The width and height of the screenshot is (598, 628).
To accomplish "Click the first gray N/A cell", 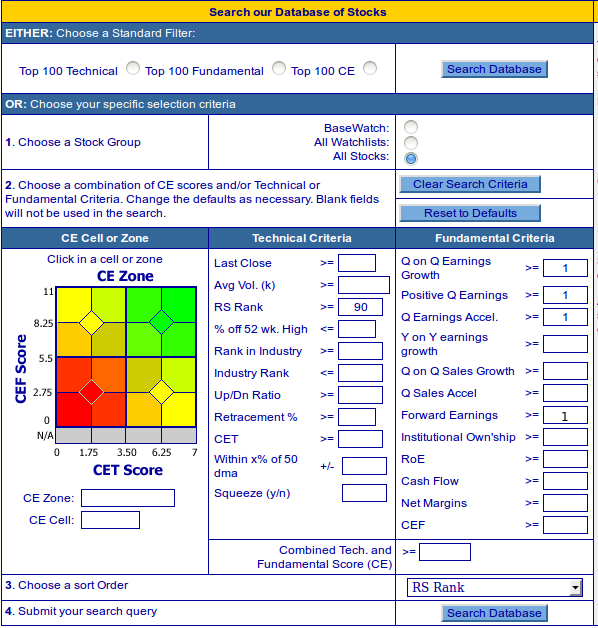I will (73, 435).
